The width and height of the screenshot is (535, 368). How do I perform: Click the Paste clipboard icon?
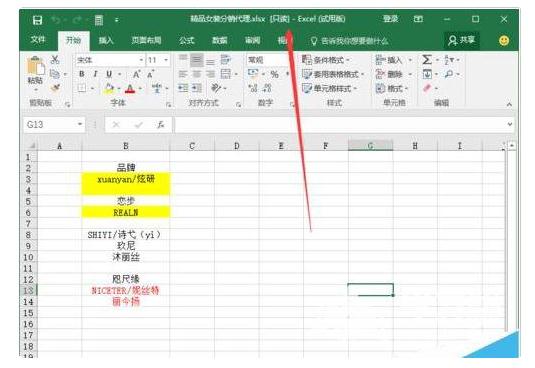(35, 66)
